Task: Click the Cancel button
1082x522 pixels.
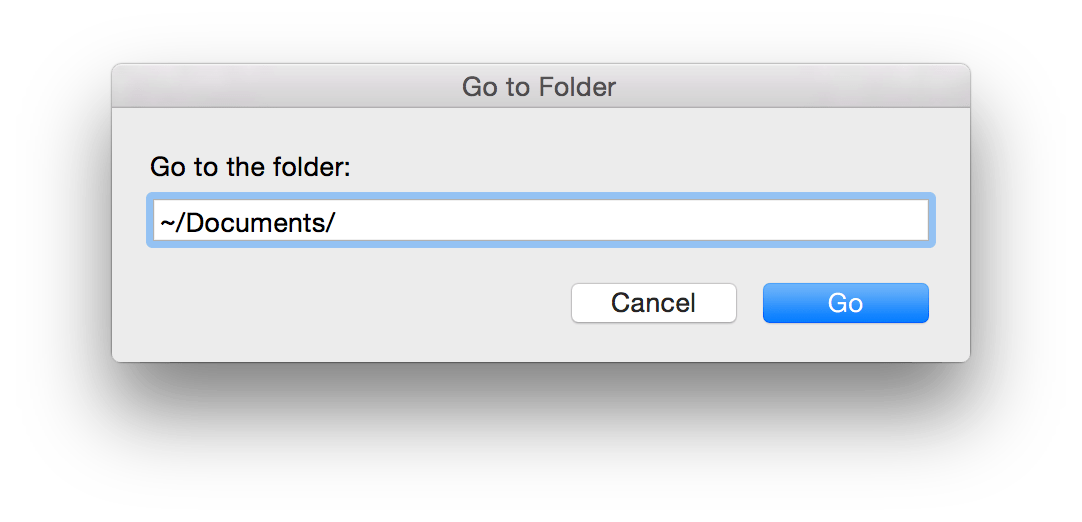Action: coord(653,303)
